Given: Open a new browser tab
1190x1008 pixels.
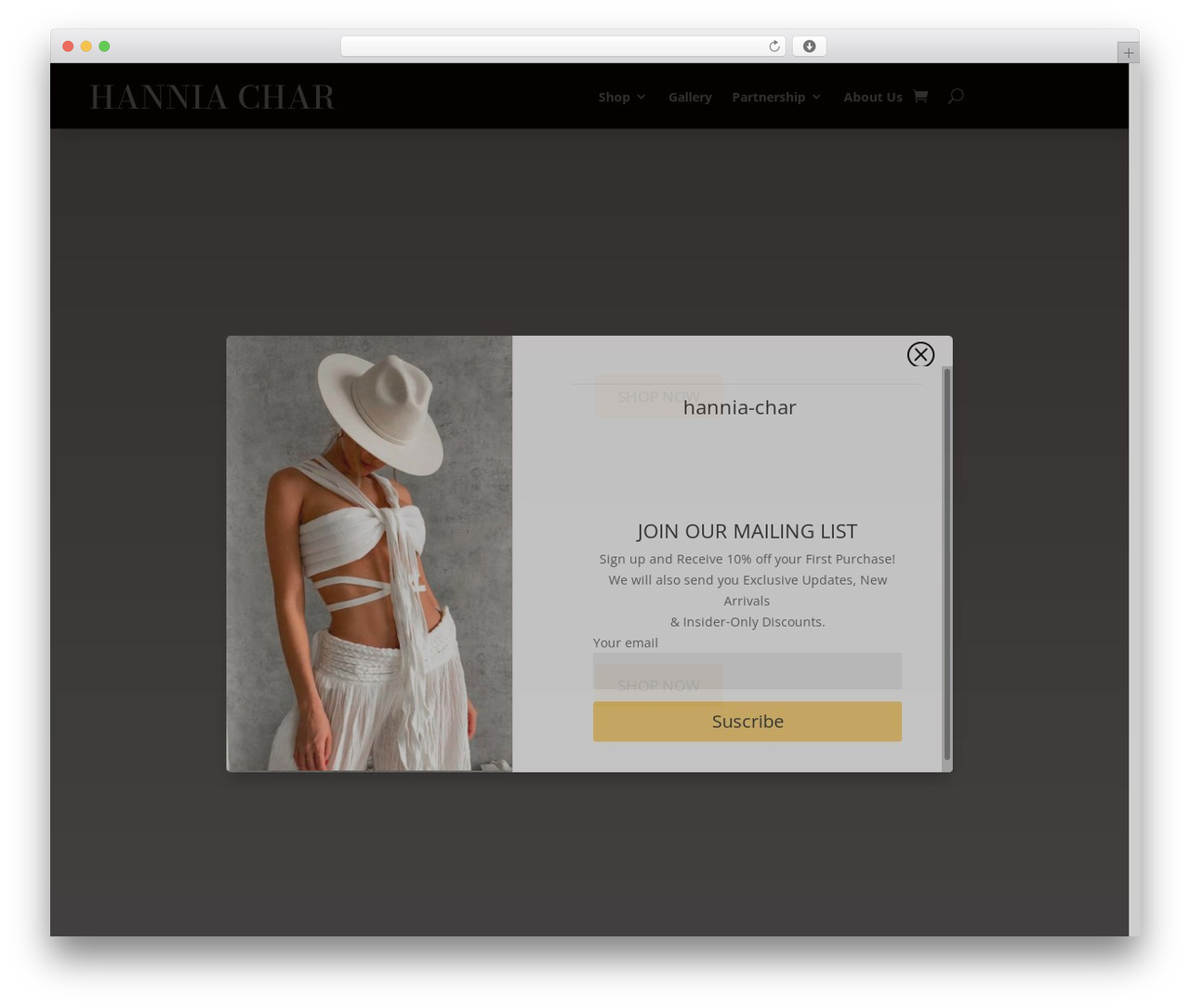Looking at the screenshot, I should tap(1128, 53).
